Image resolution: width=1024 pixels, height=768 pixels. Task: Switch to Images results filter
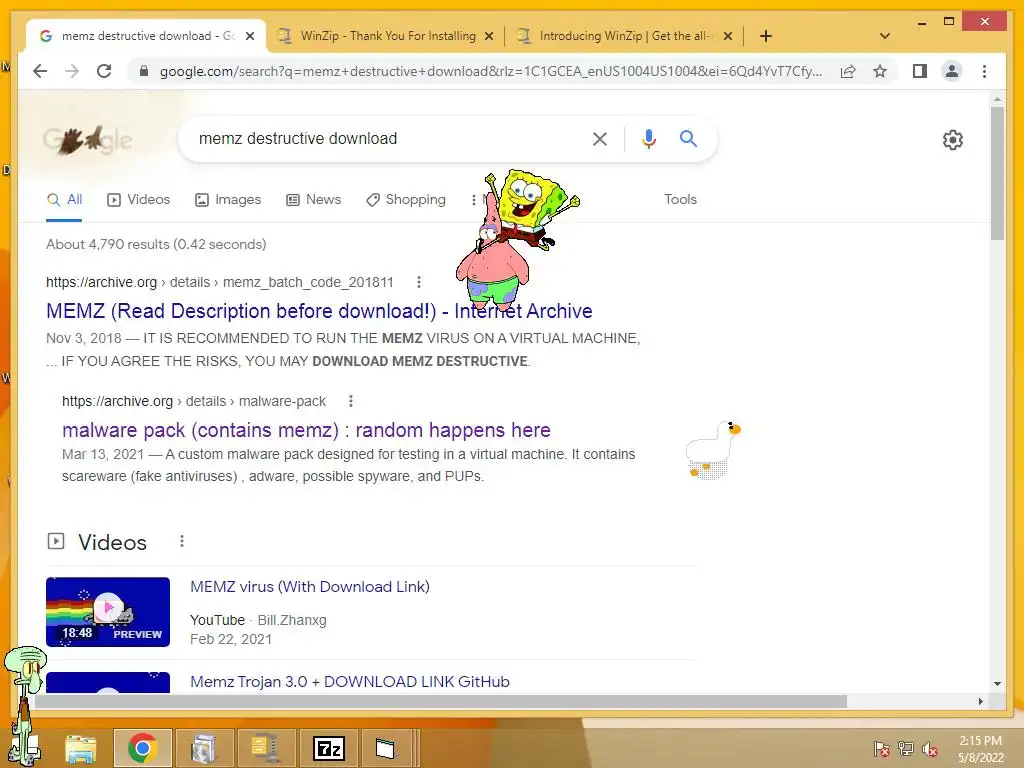click(x=228, y=199)
